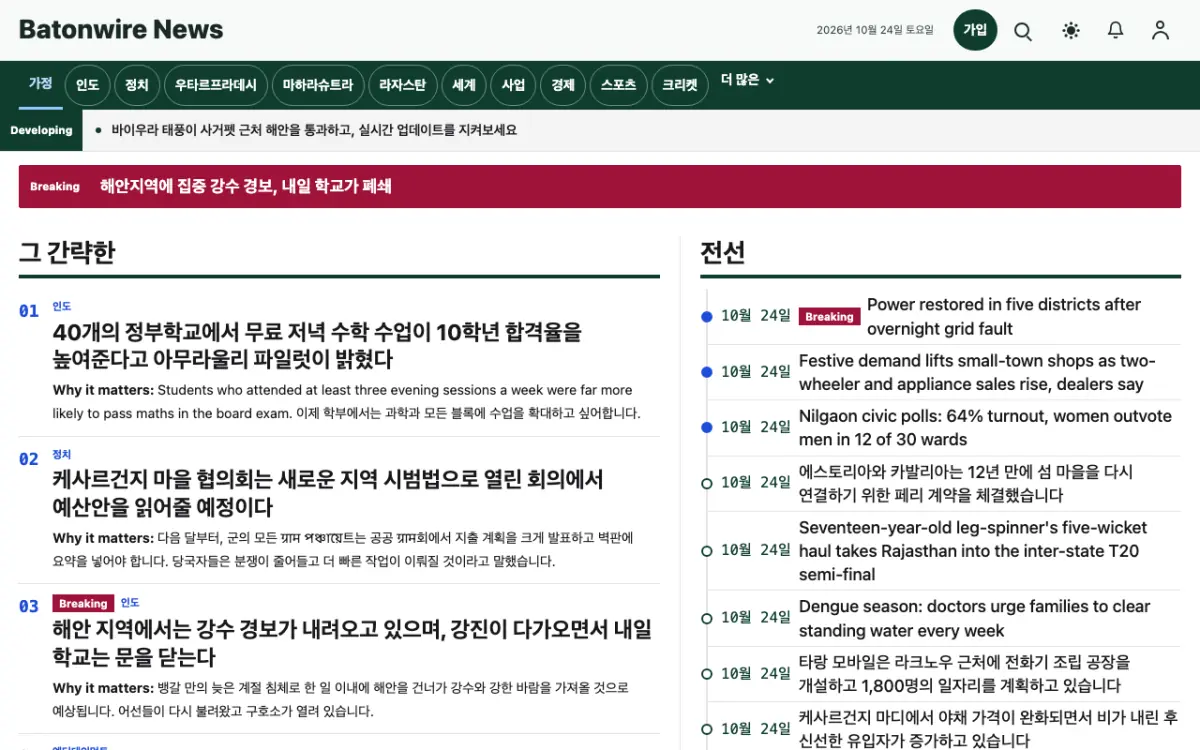Click hollow timeline dot beside 에스토리아와 카발리아 item

tap(707, 483)
